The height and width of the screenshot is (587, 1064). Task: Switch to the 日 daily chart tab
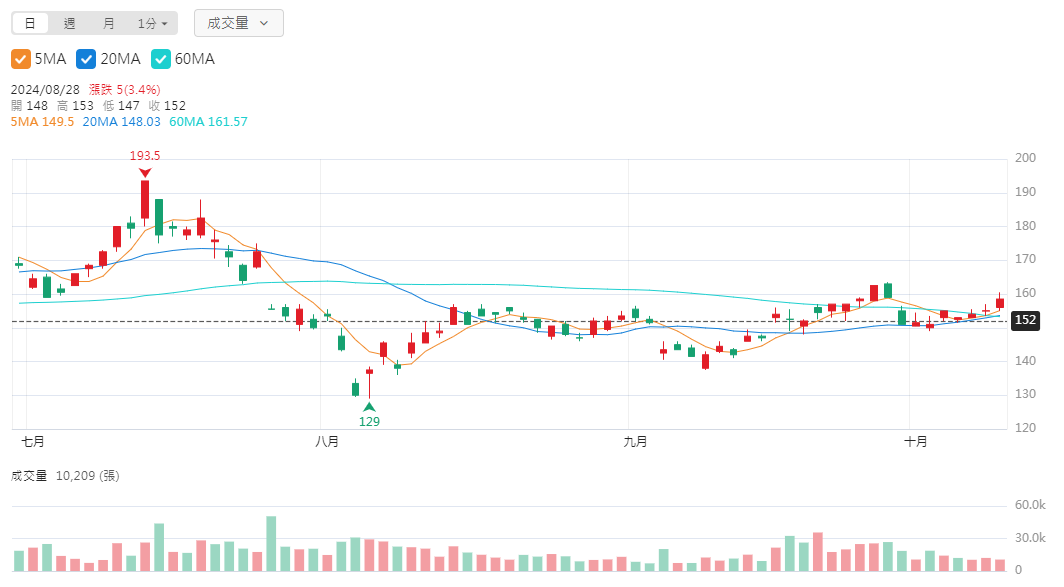tap(30, 23)
